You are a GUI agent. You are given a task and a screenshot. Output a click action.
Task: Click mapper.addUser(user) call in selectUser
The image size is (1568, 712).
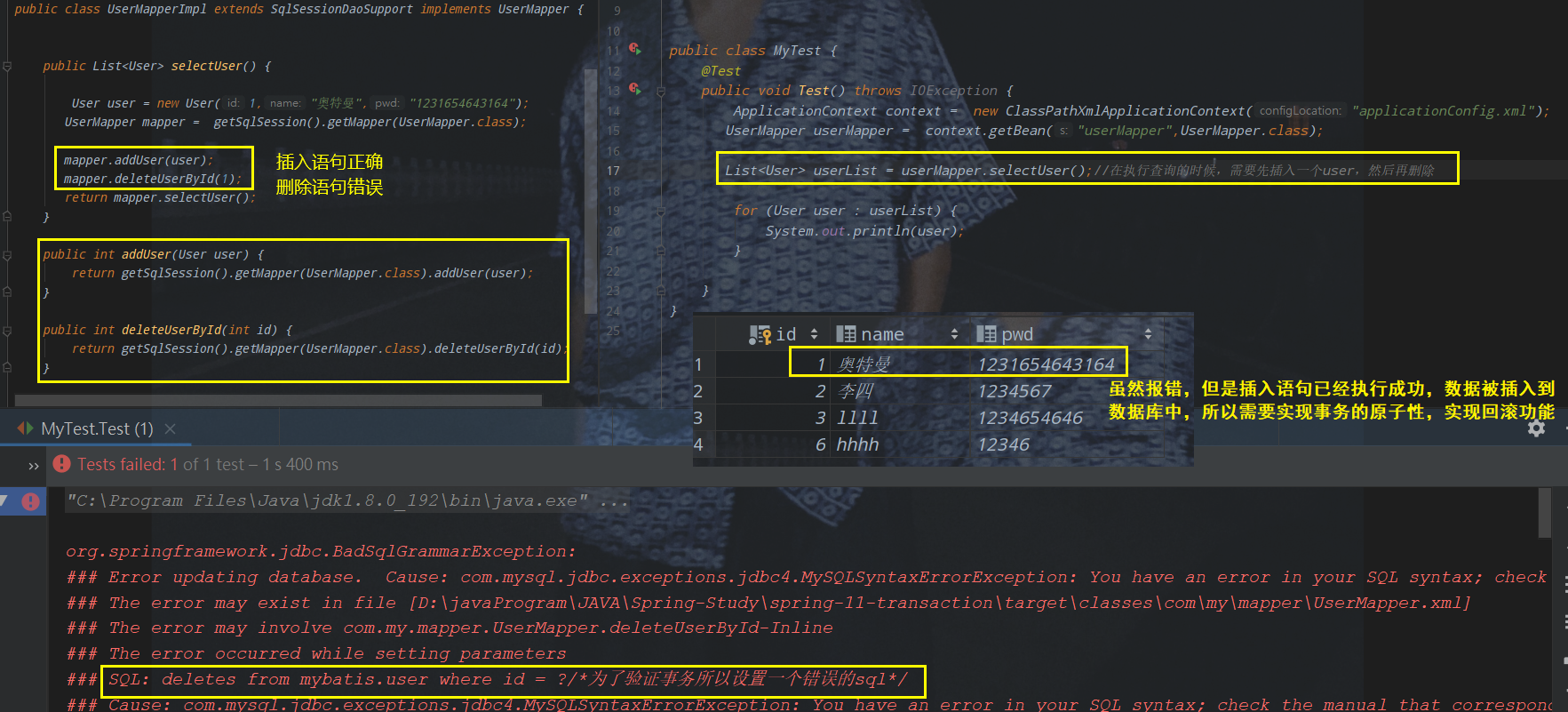pyautogui.click(x=138, y=160)
